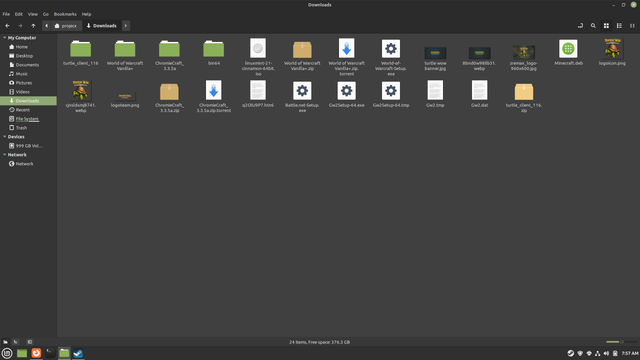Select the logoicon.png image
Viewport: 640px width, 360px height.
click(612, 52)
